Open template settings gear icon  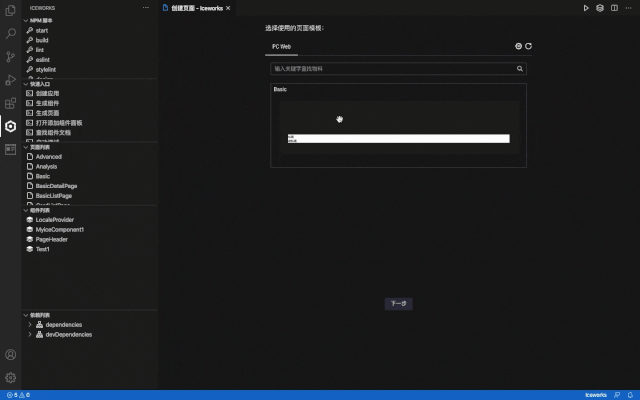pos(518,46)
